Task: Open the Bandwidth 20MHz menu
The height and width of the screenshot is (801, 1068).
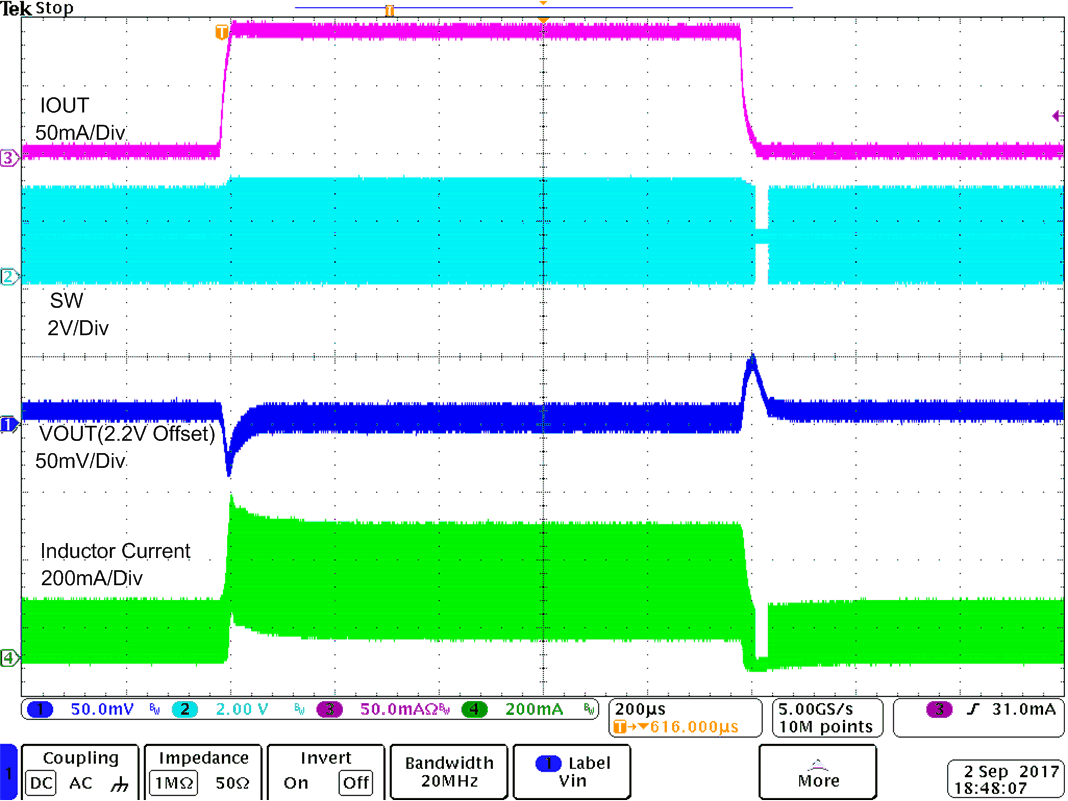Action: tap(448, 772)
